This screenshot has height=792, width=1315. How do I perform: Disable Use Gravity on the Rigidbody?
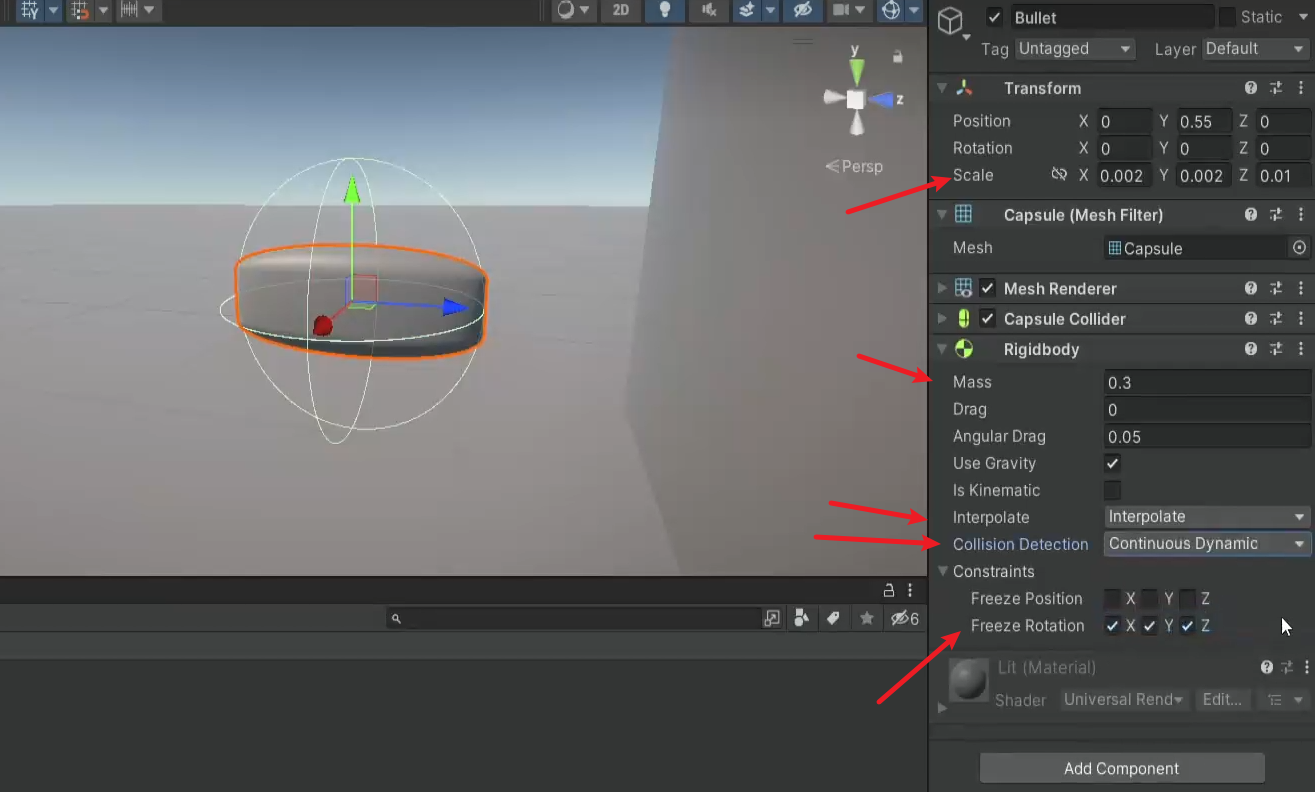pos(1112,463)
